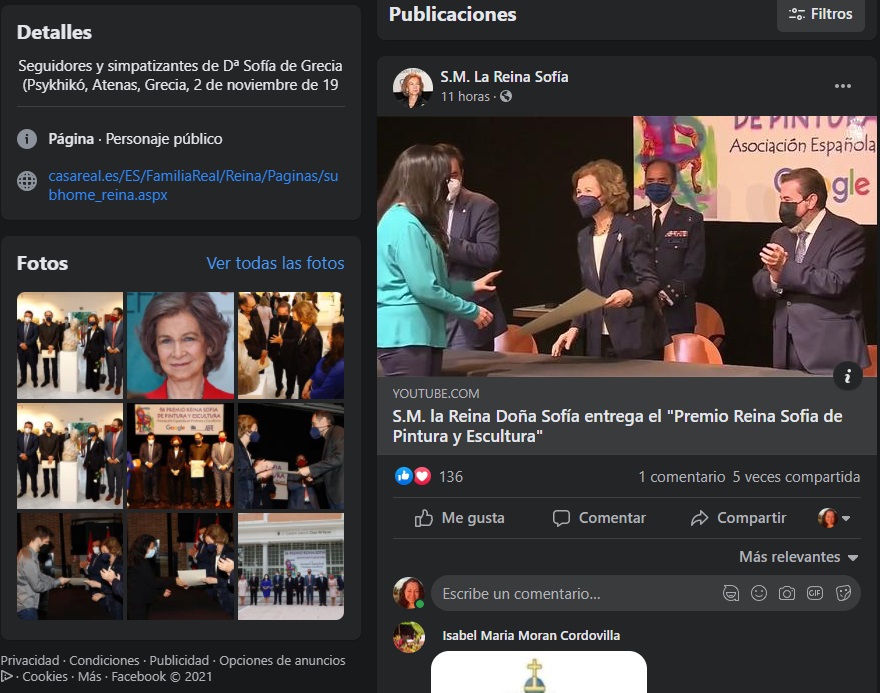This screenshot has width=880, height=693.
Task: Open Opciones de anuncios footer link
Action: click(x=282, y=660)
